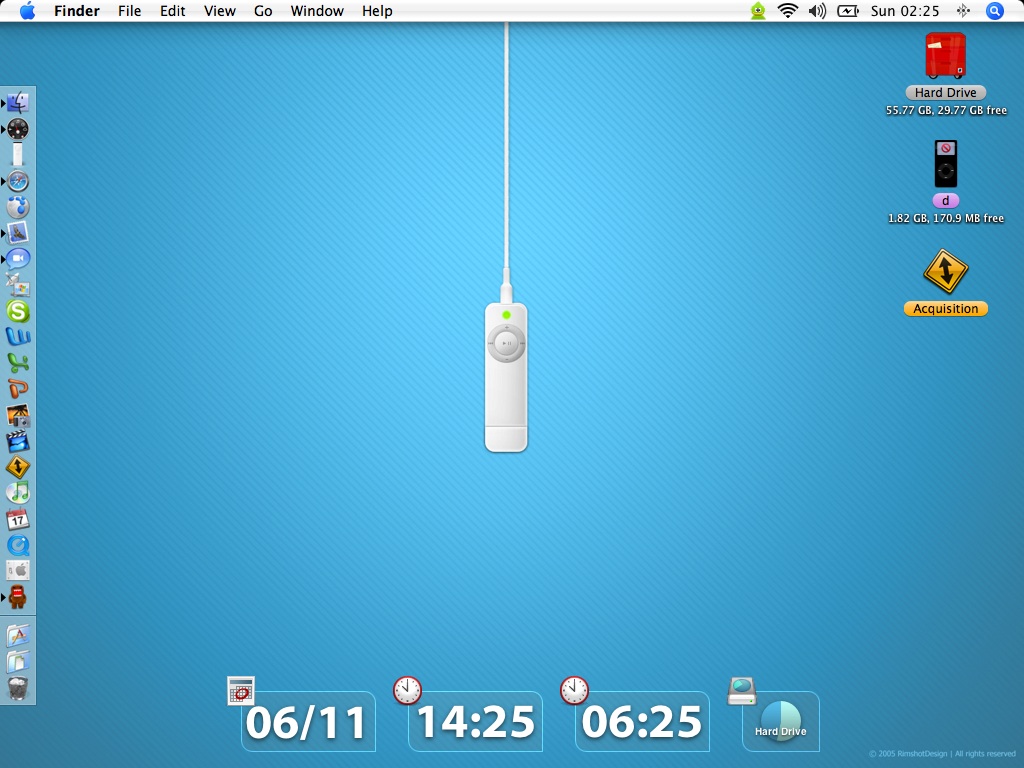Click the 'Hard Drive' desktop label
1024x768 pixels.
[945, 93]
